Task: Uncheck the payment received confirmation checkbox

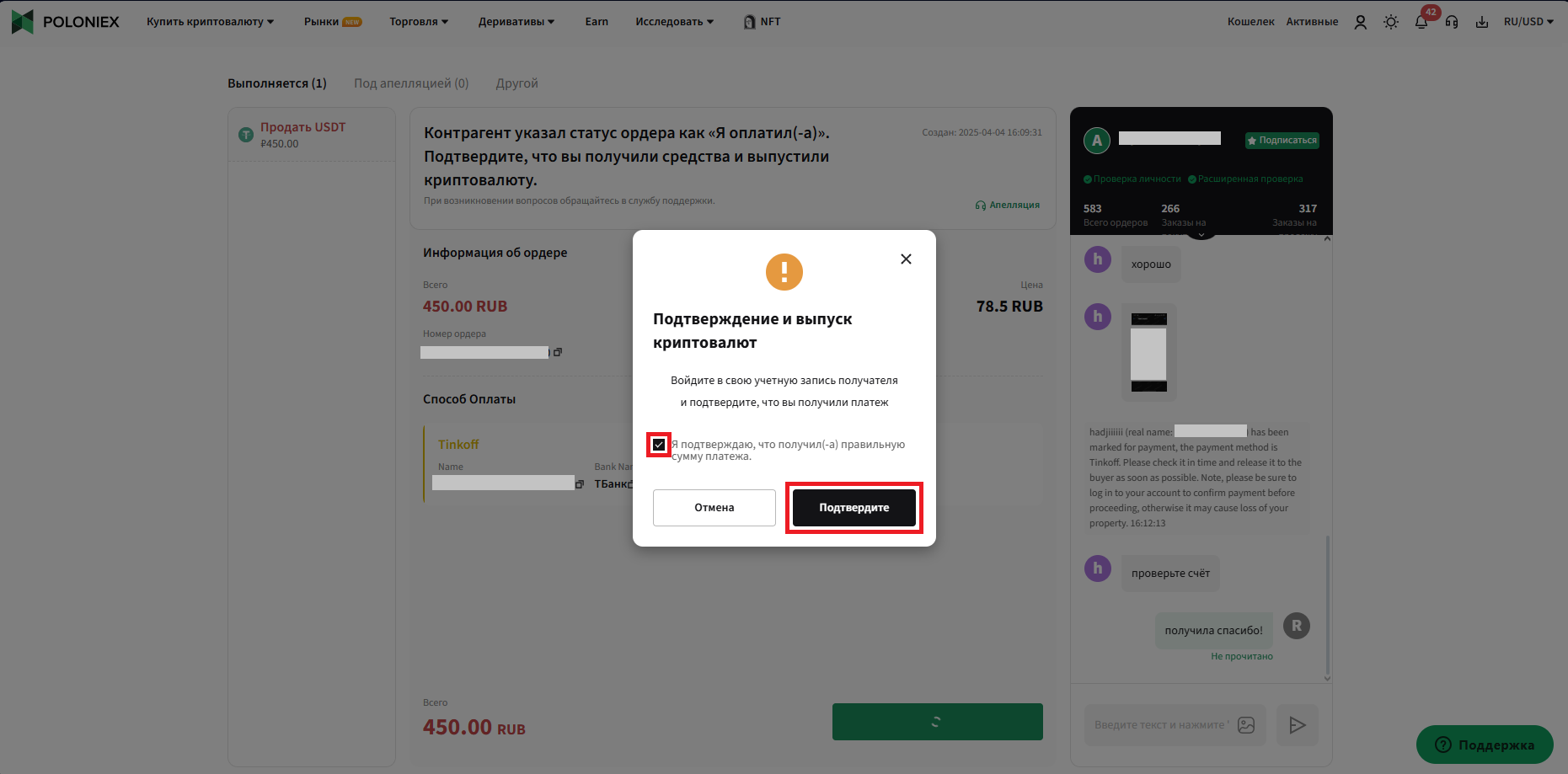Action: point(659,445)
